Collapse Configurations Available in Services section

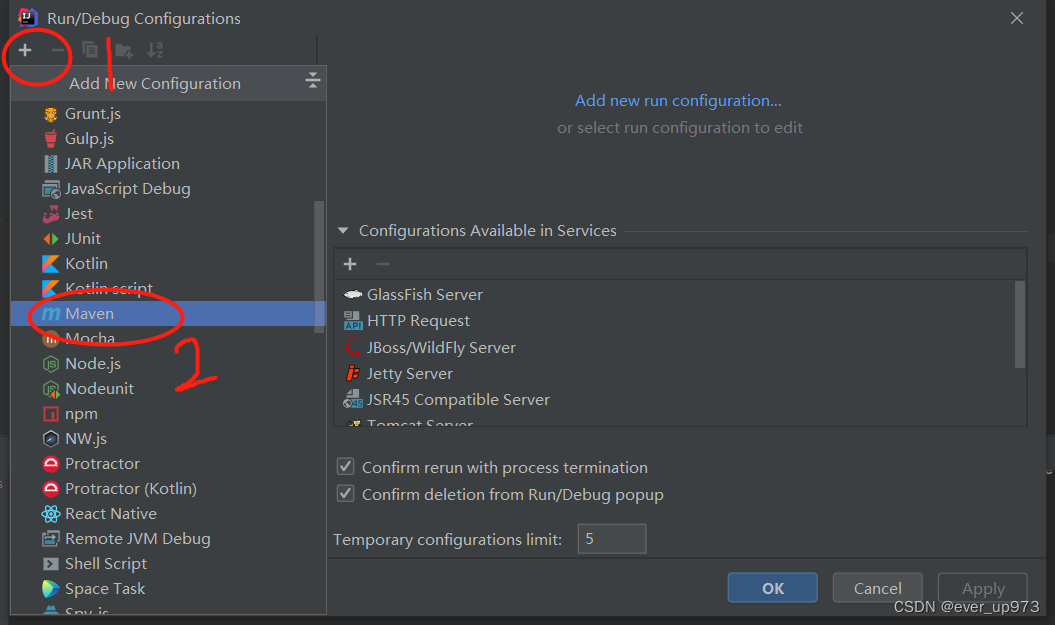[343, 230]
